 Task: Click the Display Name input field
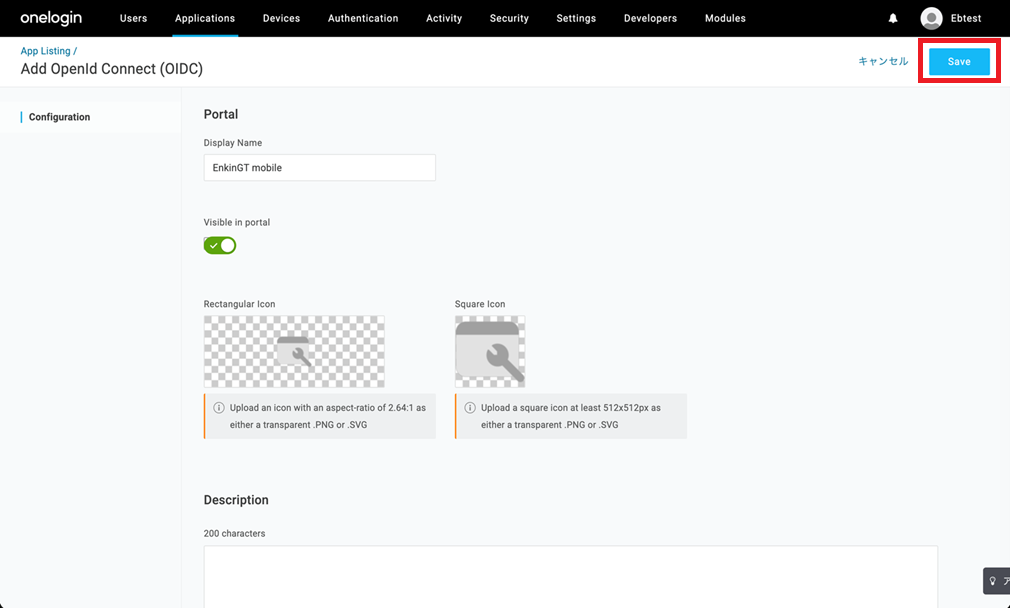point(319,168)
